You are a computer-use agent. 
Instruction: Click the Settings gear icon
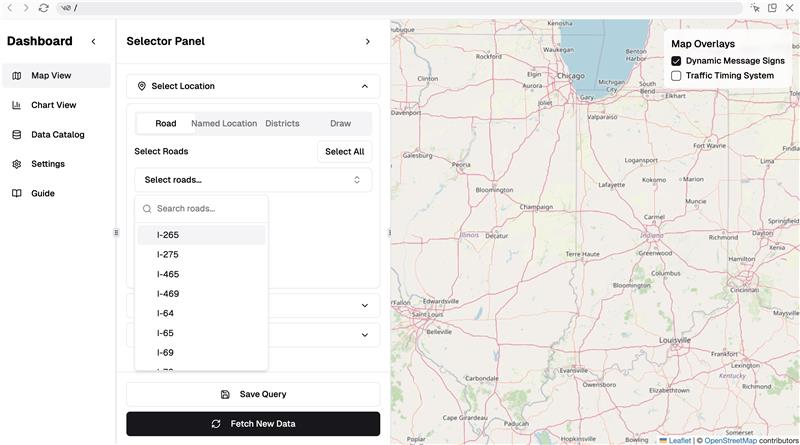[17, 164]
